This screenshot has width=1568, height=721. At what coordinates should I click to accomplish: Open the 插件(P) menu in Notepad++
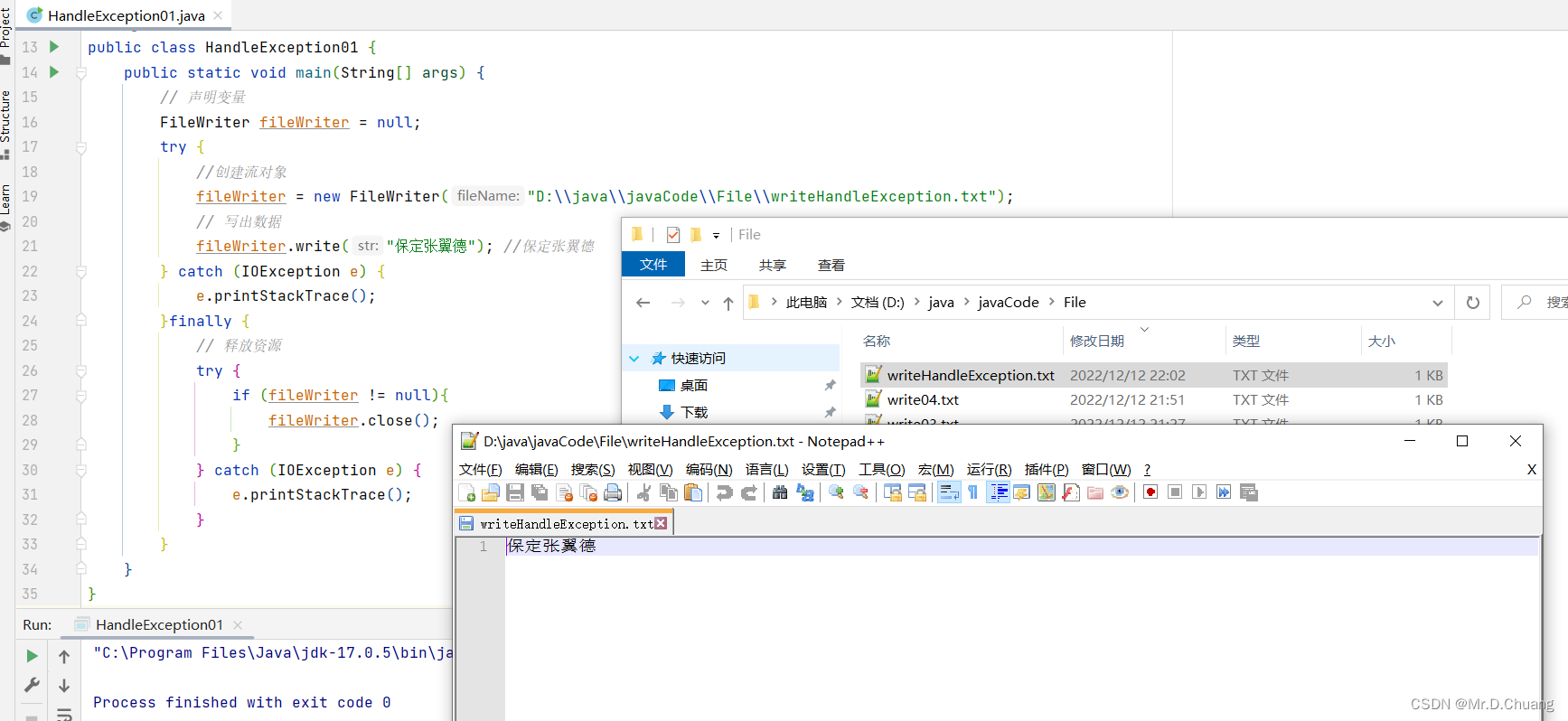[1047, 469]
